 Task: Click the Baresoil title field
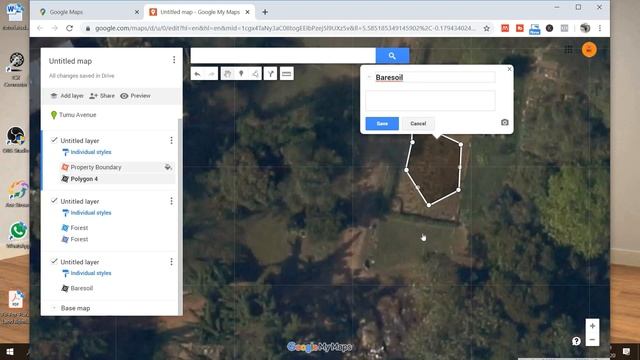(x=435, y=77)
